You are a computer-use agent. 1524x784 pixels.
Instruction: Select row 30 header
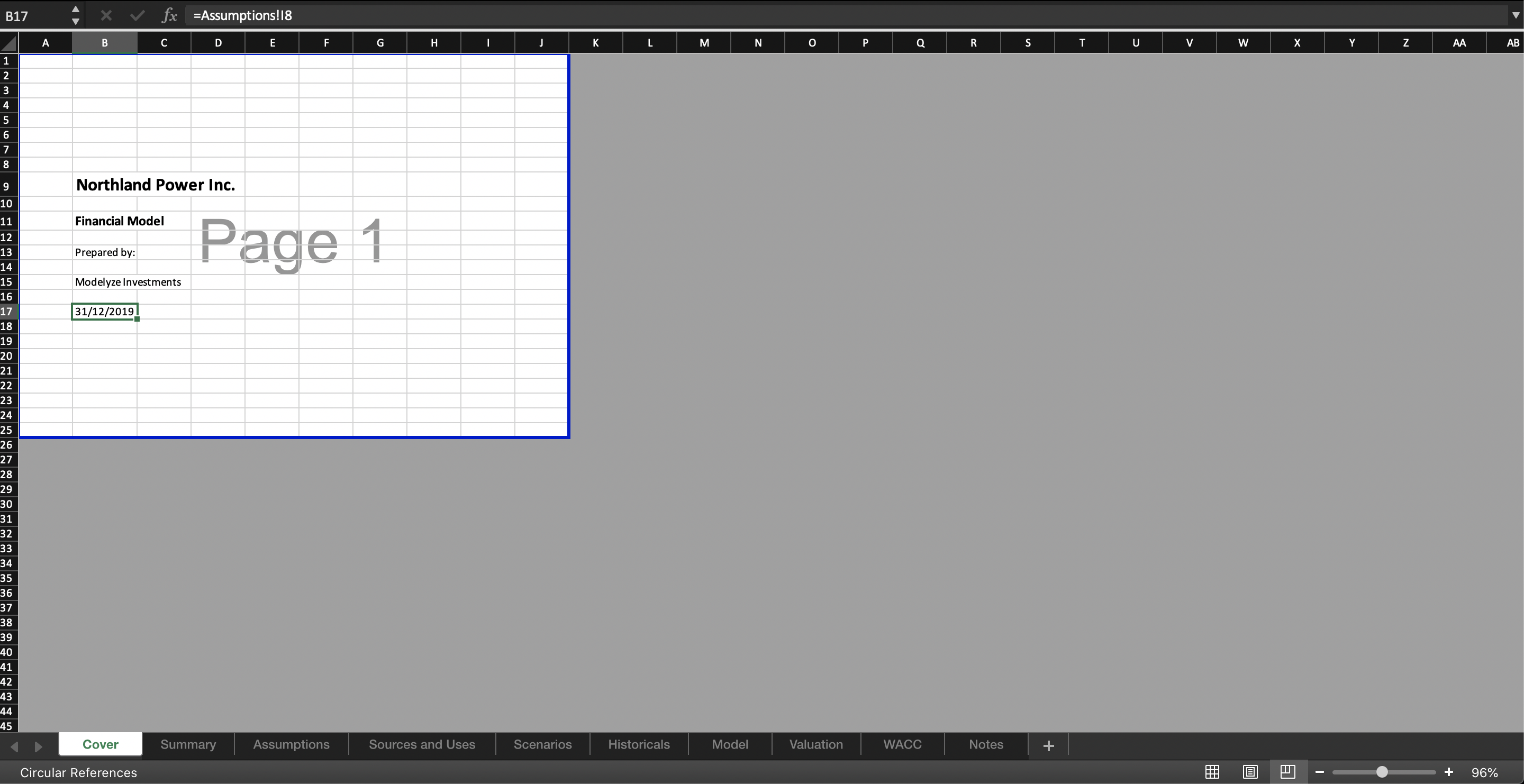click(x=8, y=504)
